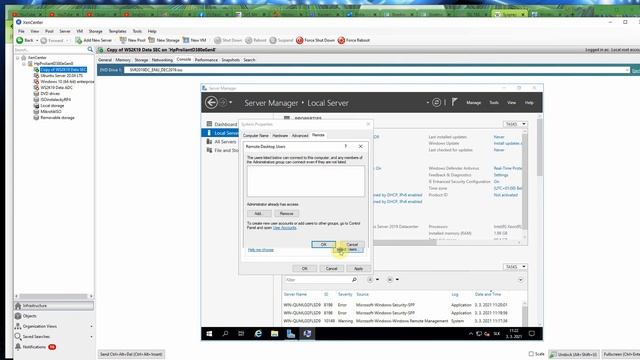Click the XenCenter tree search field
Image resolution: width=640 pixels, height=360 pixels.
coord(50,49)
